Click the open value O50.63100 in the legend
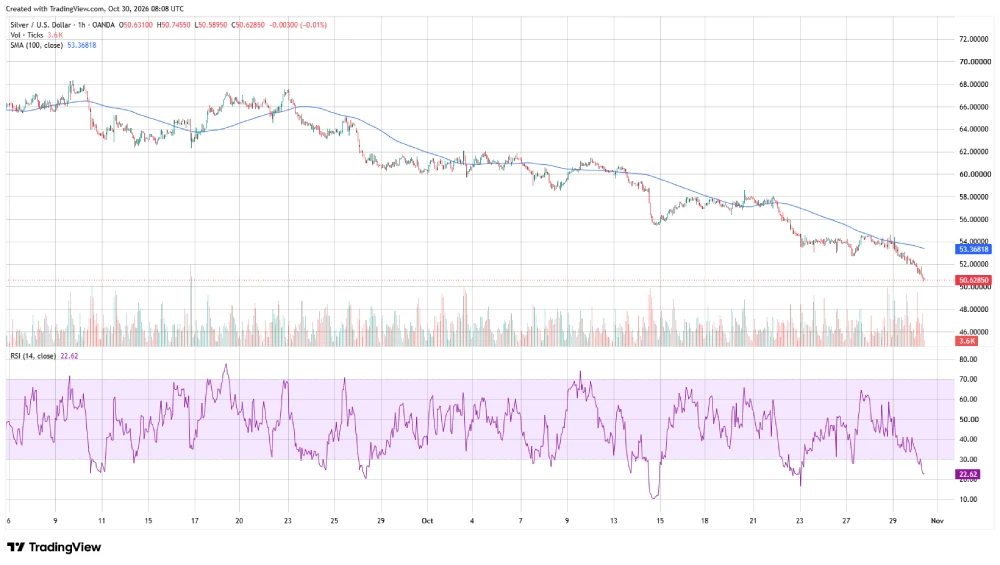1000x565 pixels. coord(138,25)
